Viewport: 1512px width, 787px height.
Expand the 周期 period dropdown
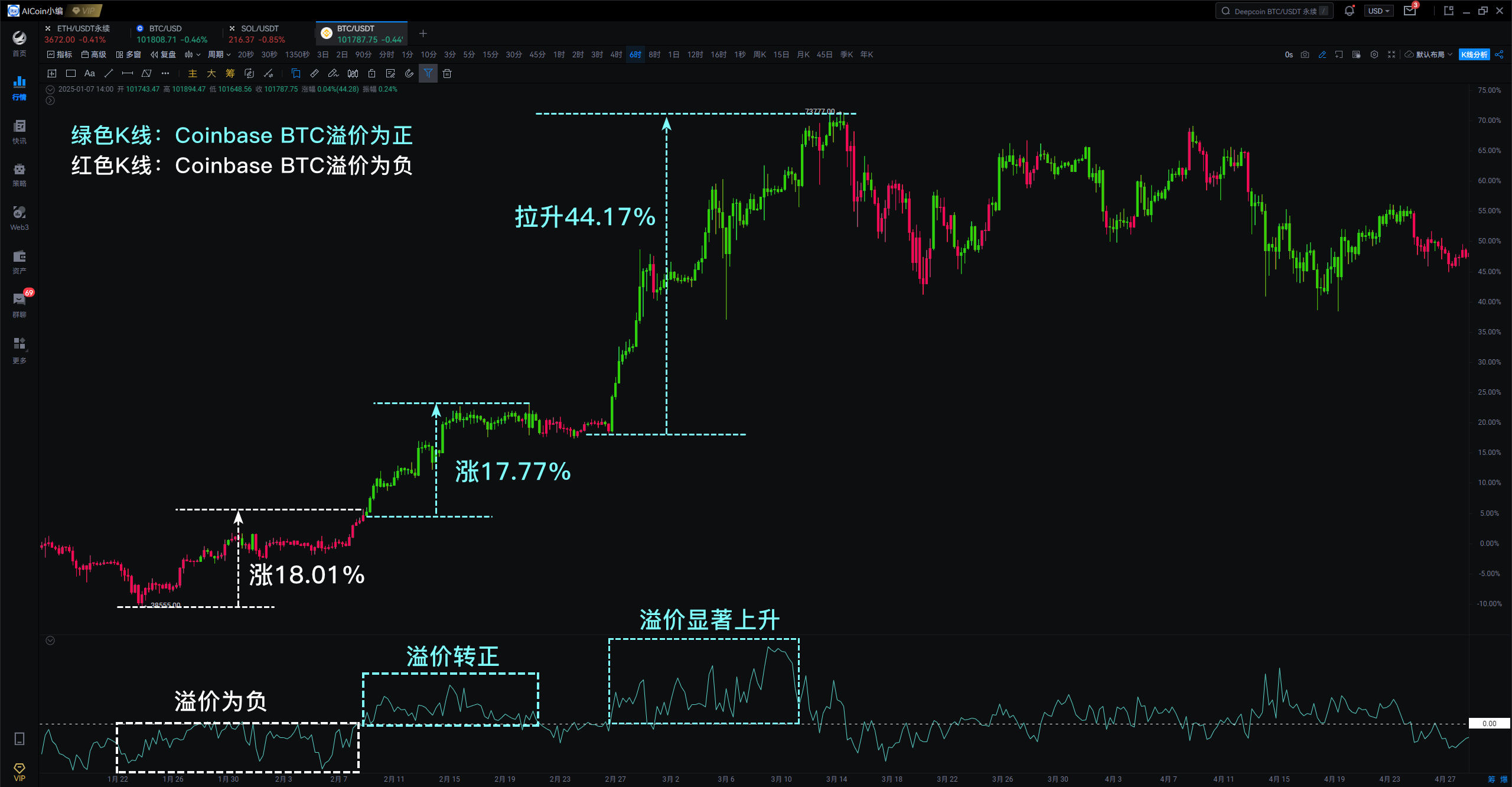pyautogui.click(x=219, y=54)
